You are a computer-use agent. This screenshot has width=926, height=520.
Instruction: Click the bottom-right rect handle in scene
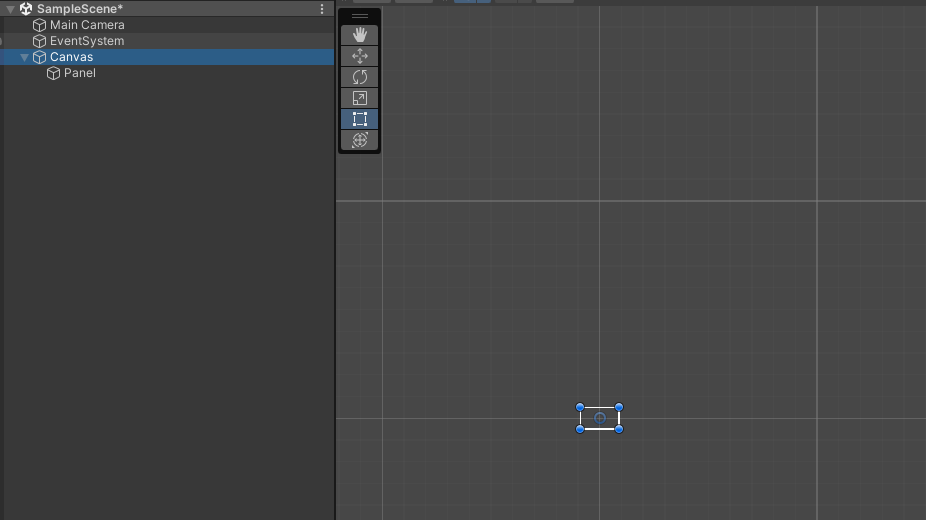pos(619,429)
